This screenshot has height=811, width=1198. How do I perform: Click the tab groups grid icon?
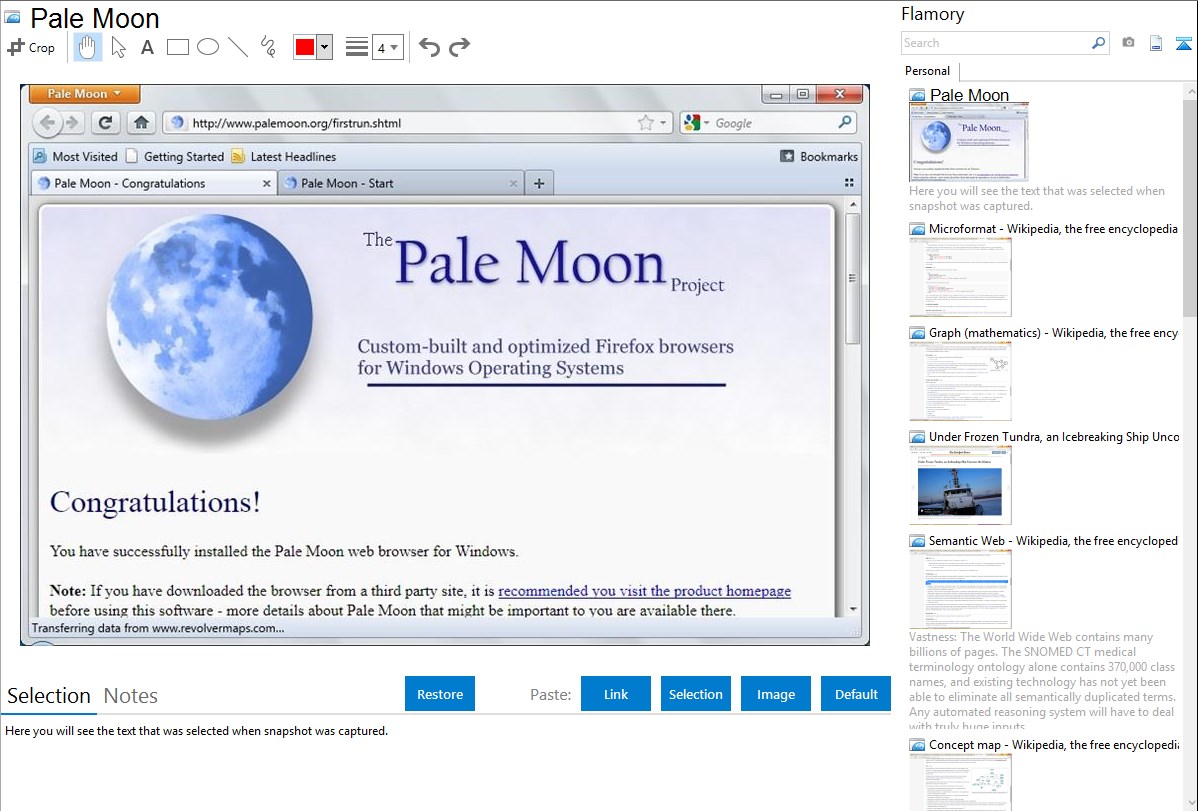(849, 183)
